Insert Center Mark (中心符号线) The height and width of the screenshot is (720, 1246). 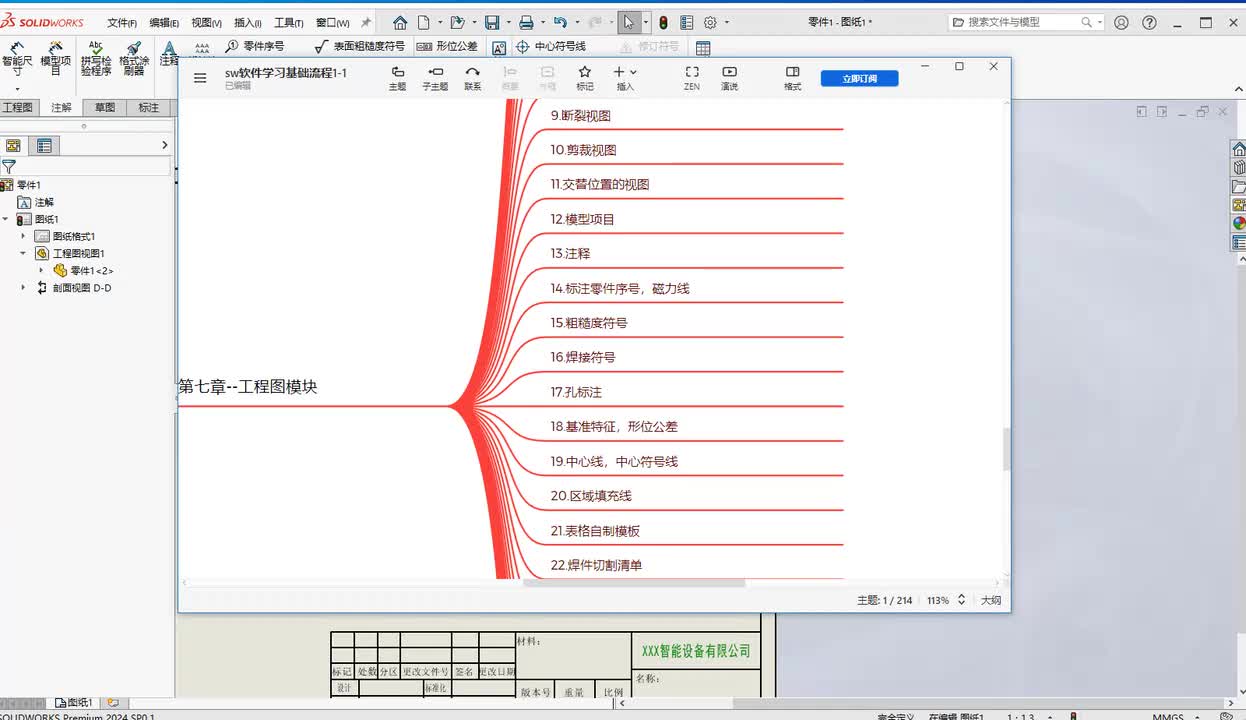coord(550,46)
